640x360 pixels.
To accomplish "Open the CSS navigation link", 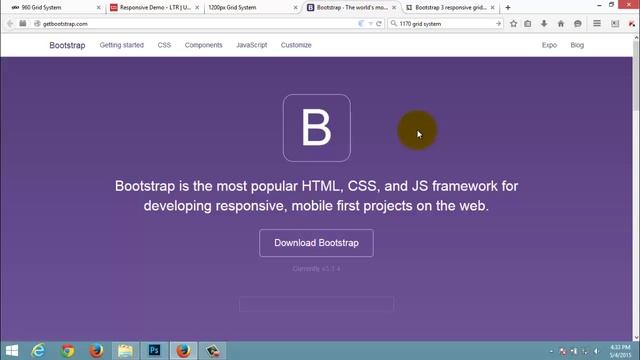I will pos(164,45).
